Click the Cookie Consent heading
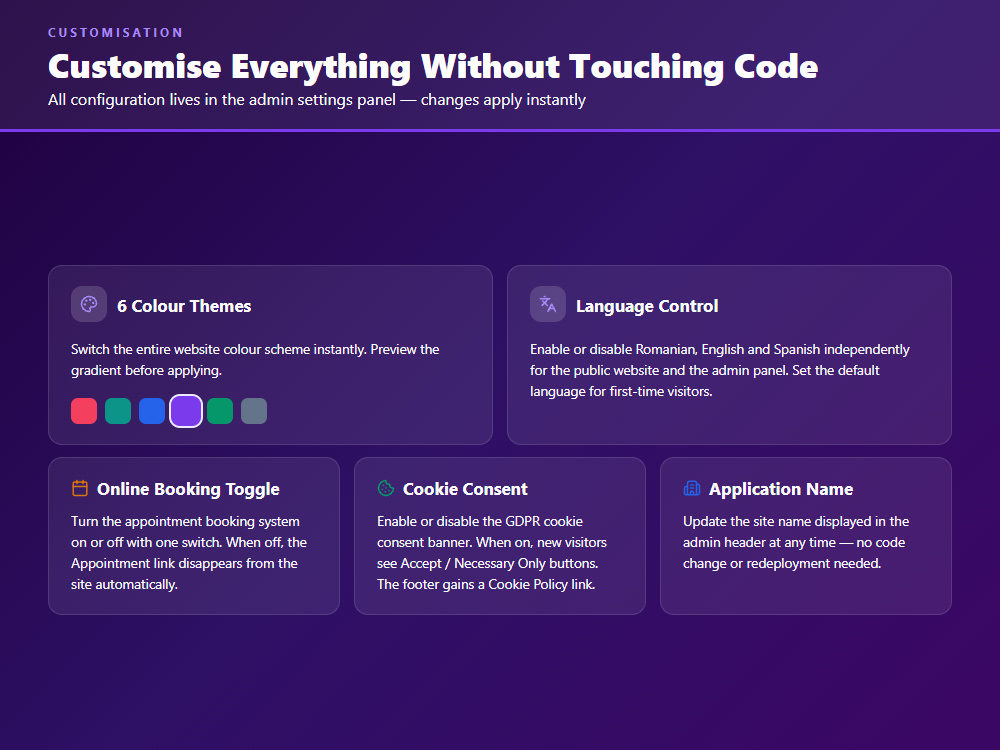Screen dimensions: 1000x750 click(465, 489)
